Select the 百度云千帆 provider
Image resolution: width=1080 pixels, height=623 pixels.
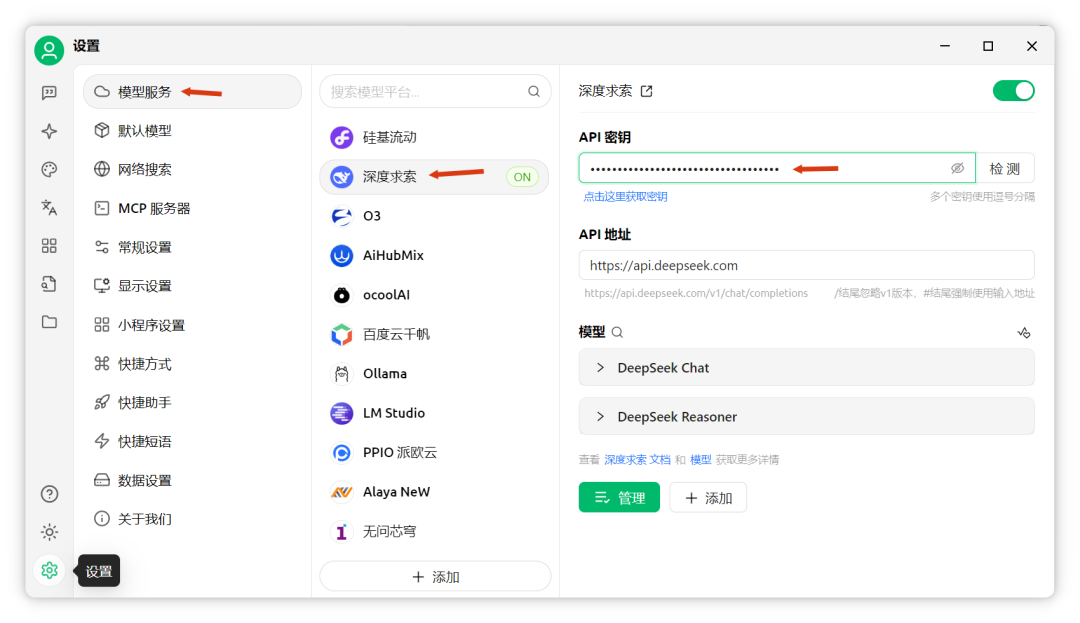pos(435,335)
